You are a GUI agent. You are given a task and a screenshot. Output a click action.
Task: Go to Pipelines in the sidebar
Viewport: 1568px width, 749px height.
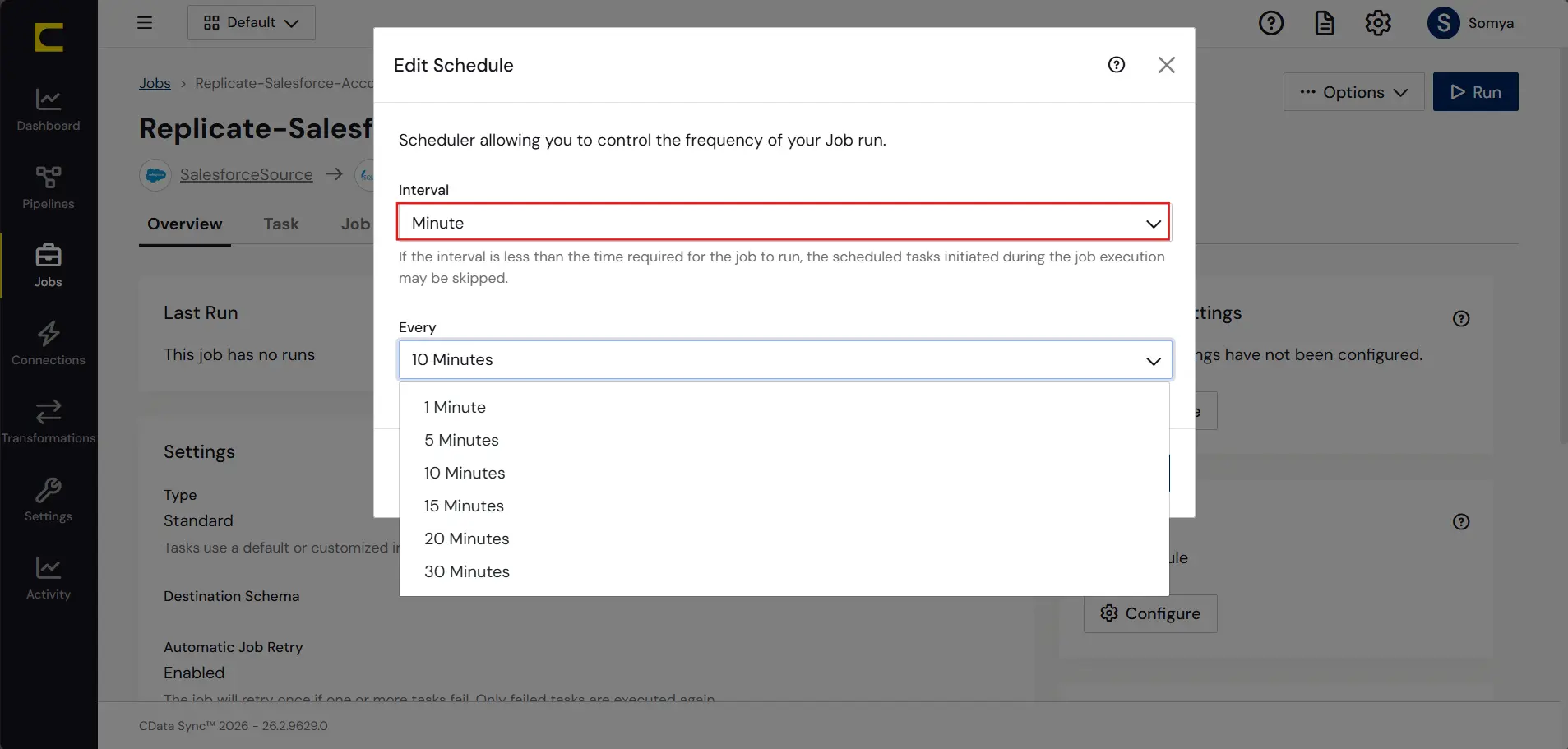(49, 188)
